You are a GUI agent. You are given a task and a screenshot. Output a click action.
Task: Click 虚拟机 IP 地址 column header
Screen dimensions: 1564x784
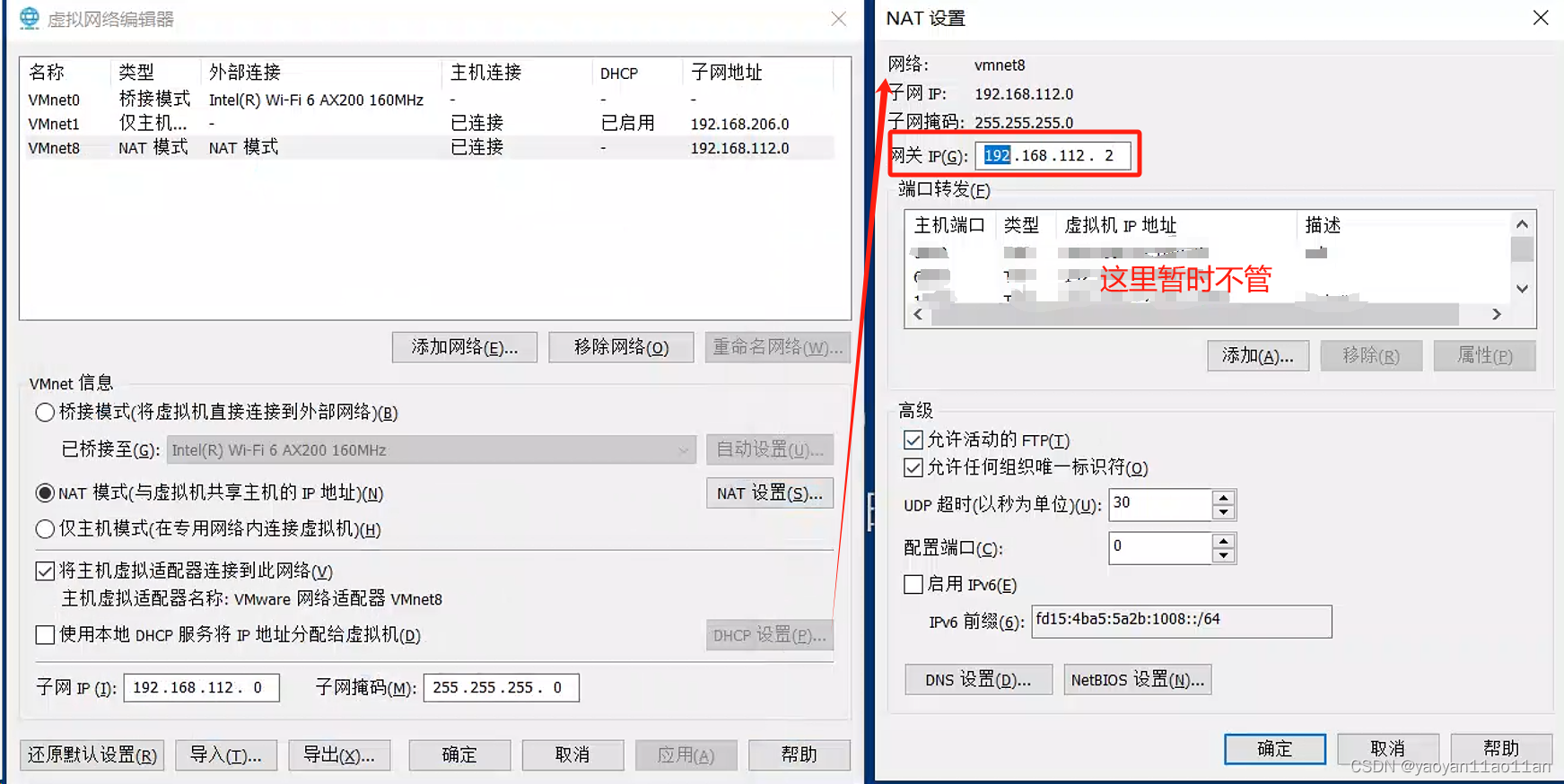(1176, 225)
